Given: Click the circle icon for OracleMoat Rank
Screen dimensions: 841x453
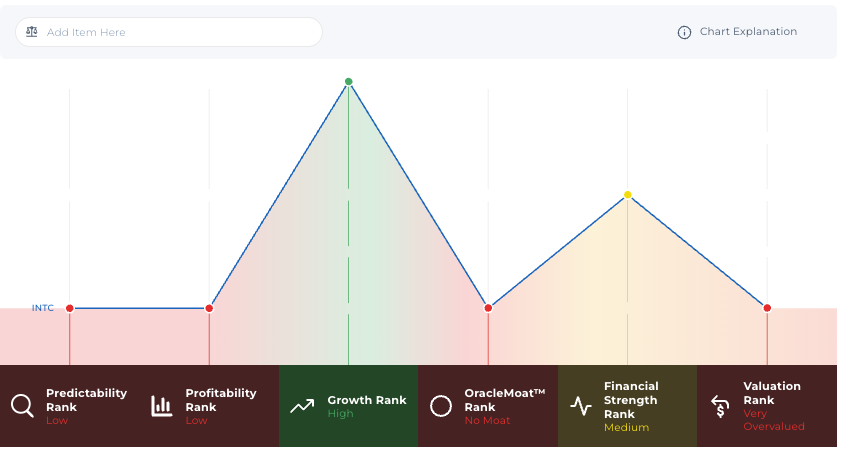Looking at the screenshot, I should point(441,406).
